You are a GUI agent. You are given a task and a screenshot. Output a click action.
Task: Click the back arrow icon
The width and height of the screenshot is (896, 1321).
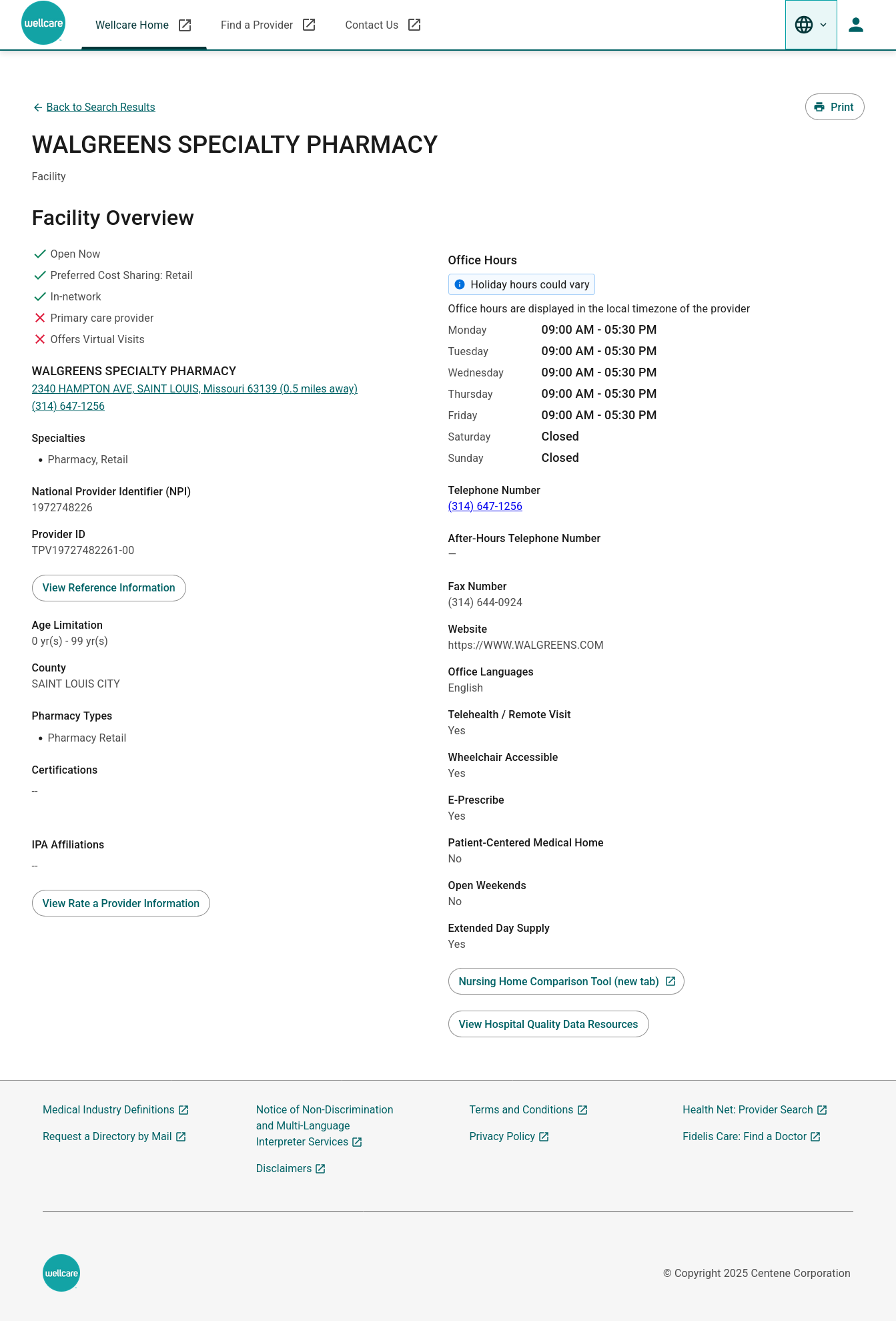(37, 107)
